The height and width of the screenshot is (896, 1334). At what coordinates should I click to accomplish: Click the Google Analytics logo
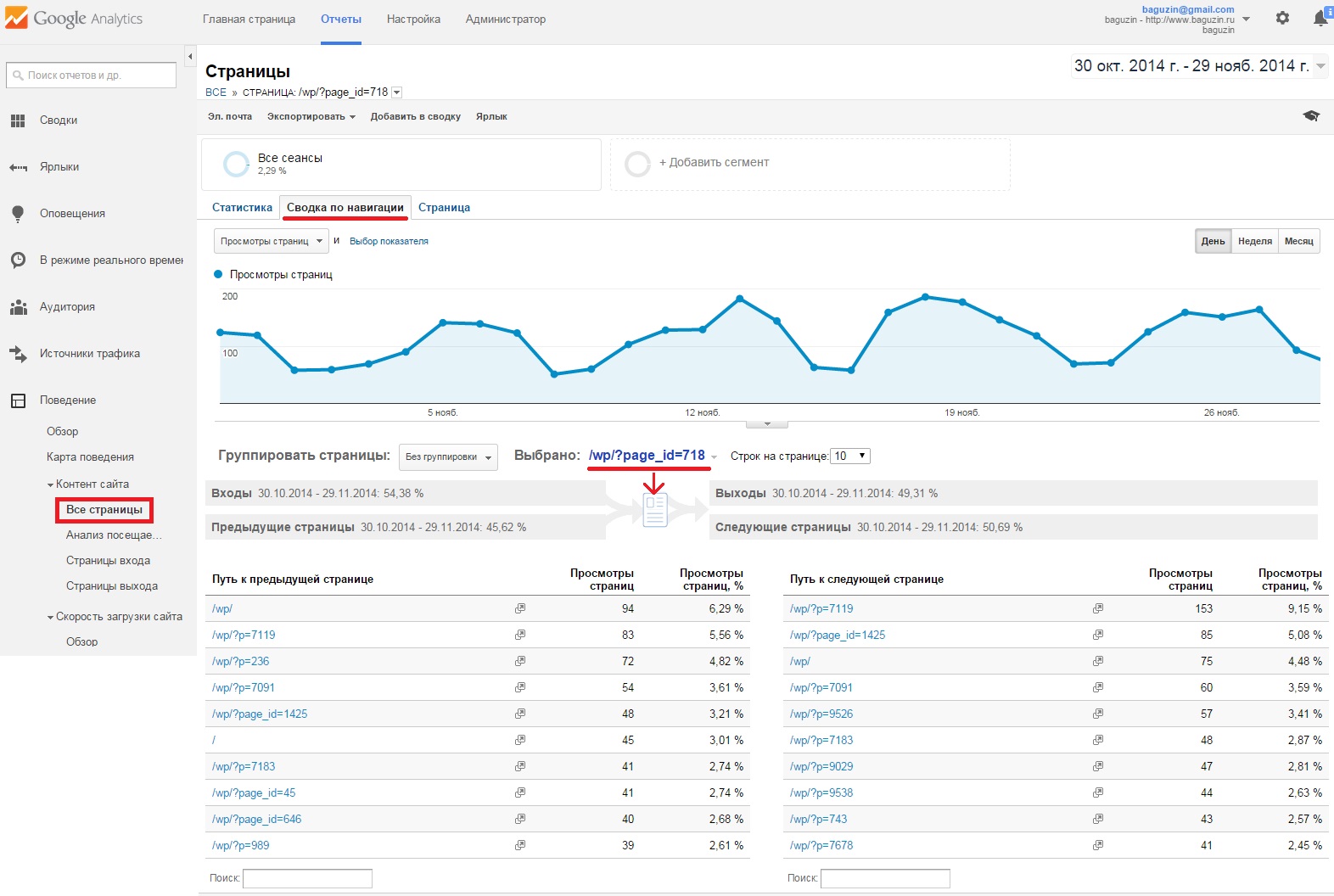[x=74, y=19]
